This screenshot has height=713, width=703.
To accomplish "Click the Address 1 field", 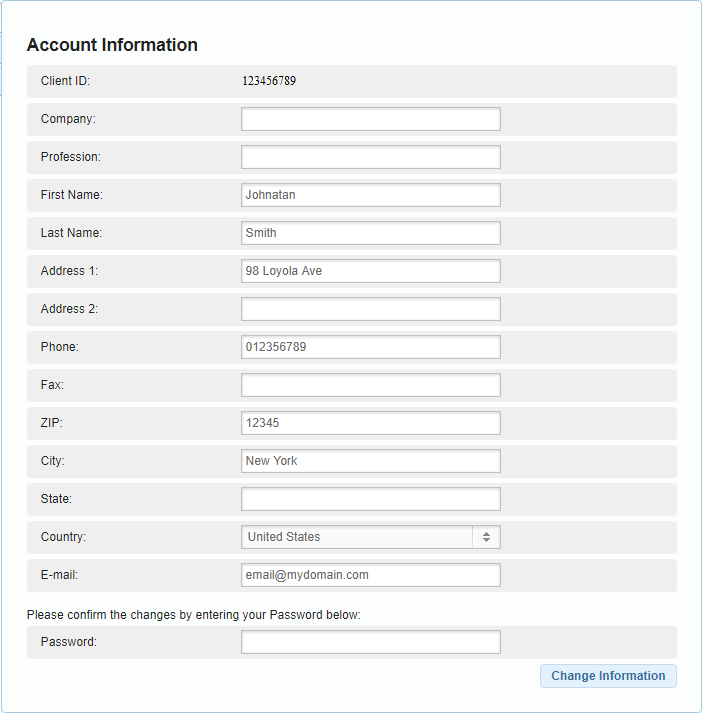I will [370, 271].
